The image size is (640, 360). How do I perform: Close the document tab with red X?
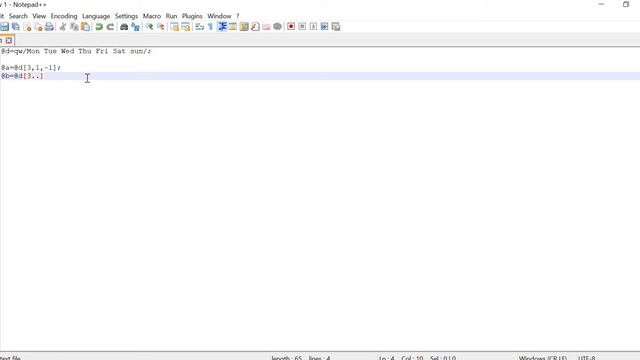9,40
